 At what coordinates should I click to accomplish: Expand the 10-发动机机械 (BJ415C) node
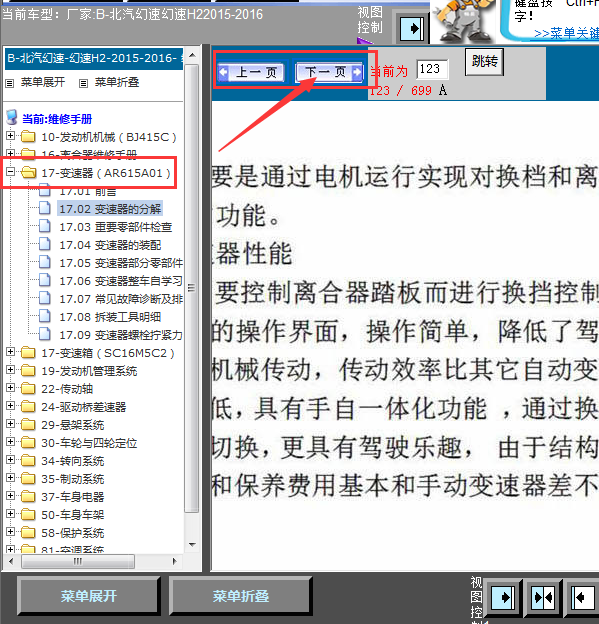pyautogui.click(x=11, y=136)
